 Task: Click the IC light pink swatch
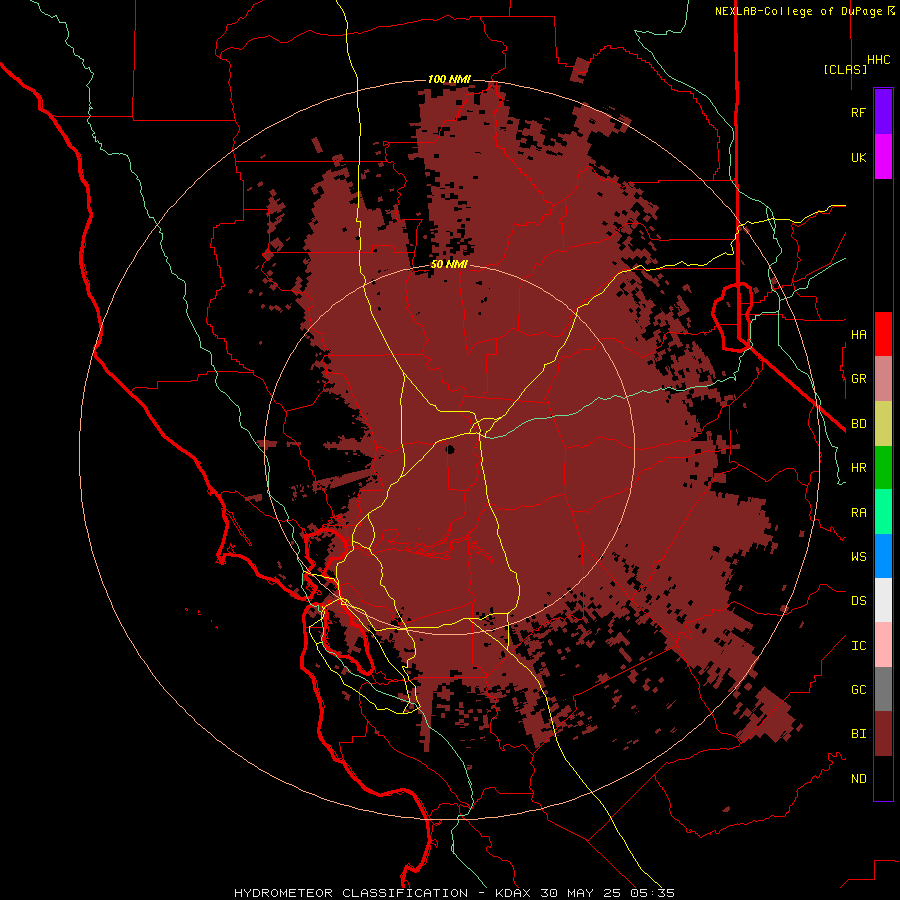point(883,645)
